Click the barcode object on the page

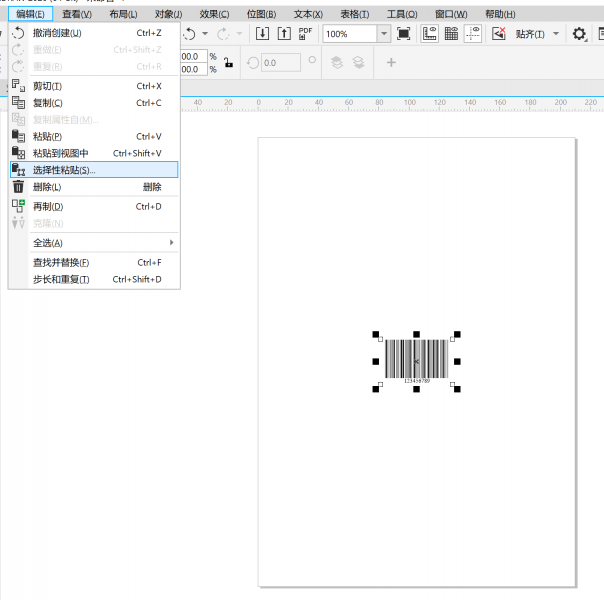416,358
